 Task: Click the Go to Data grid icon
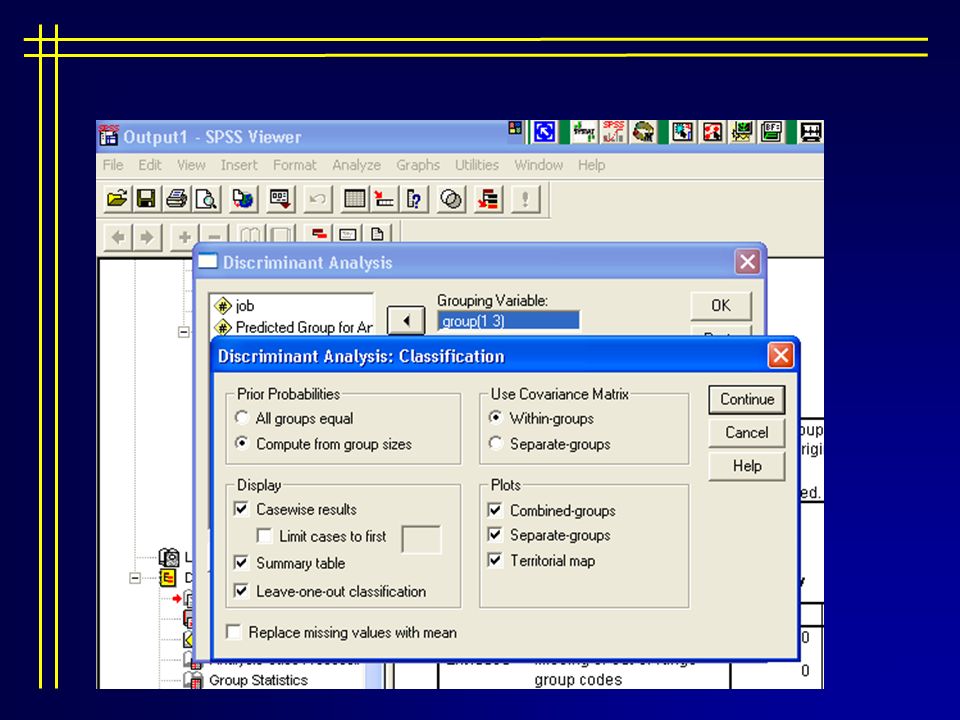tap(354, 198)
